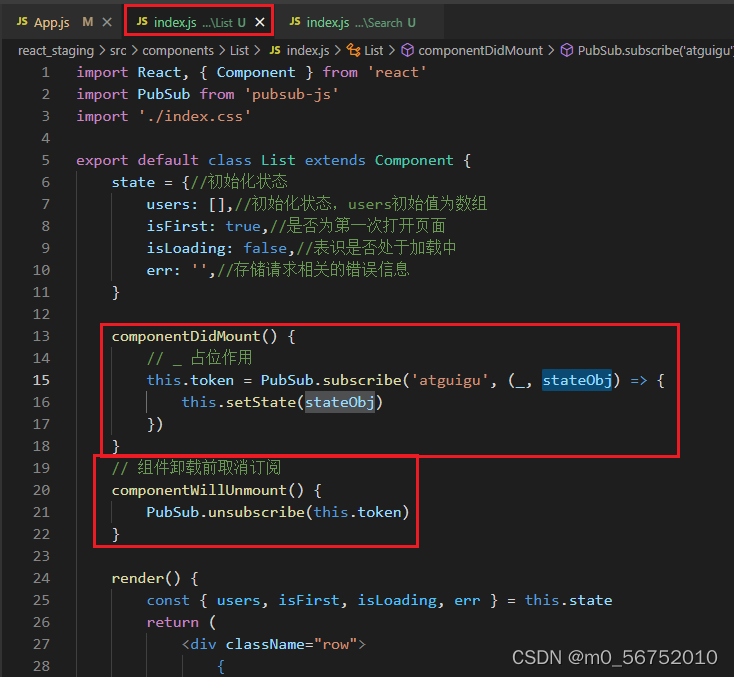Click PubSub.unsubscribe on line 21

226,512
